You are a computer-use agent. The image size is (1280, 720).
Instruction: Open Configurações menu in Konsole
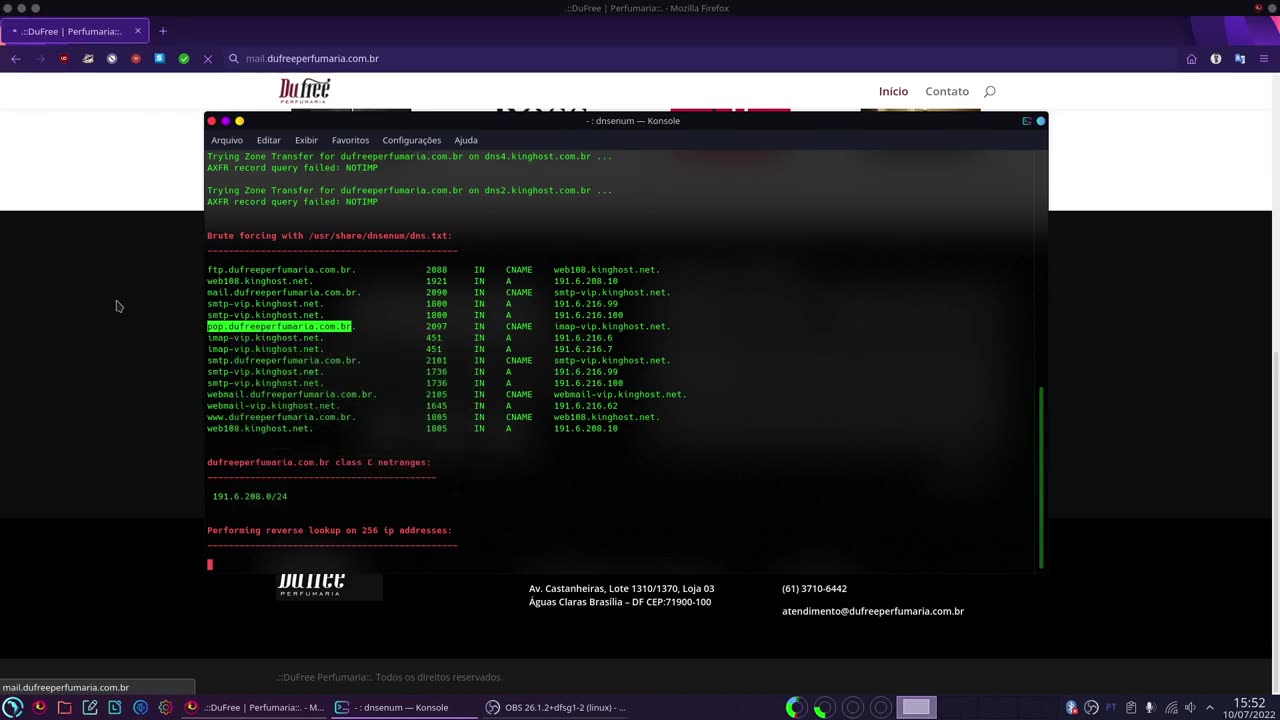pos(411,140)
